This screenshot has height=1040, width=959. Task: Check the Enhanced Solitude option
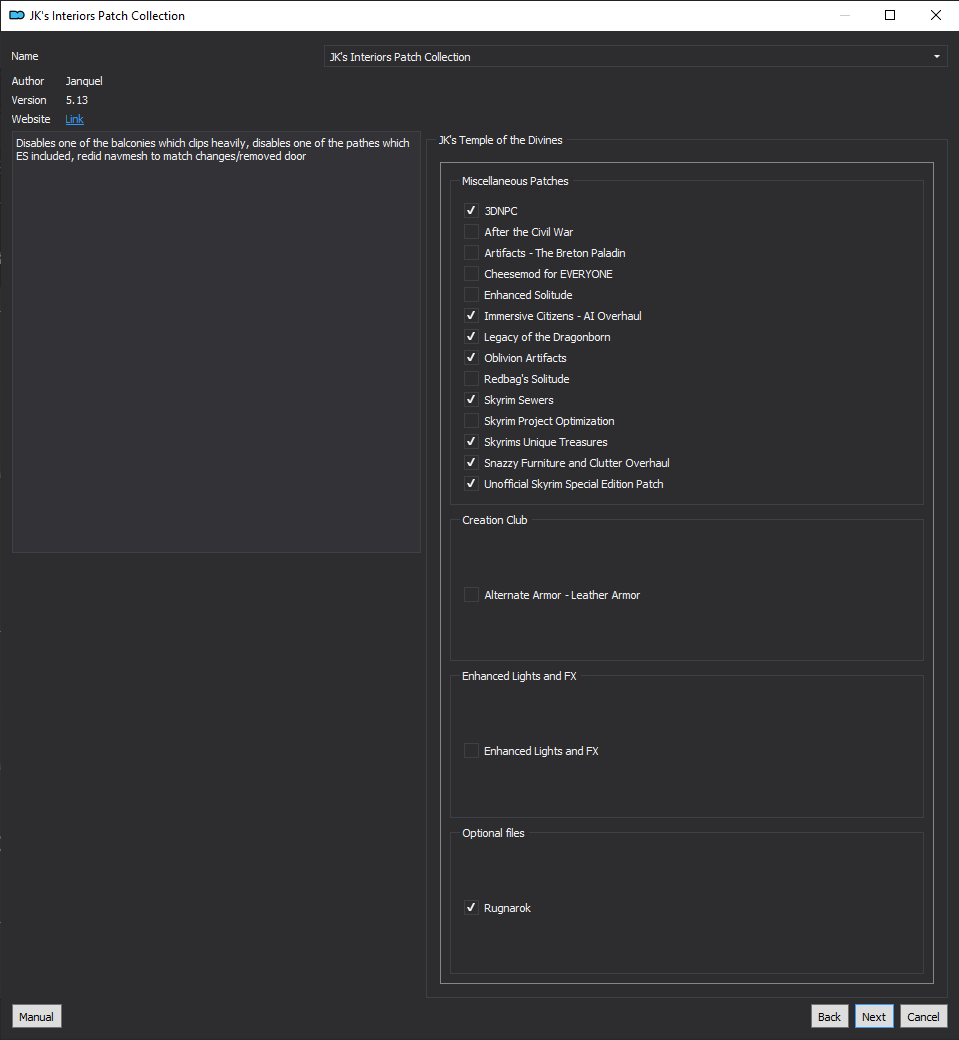pos(471,295)
